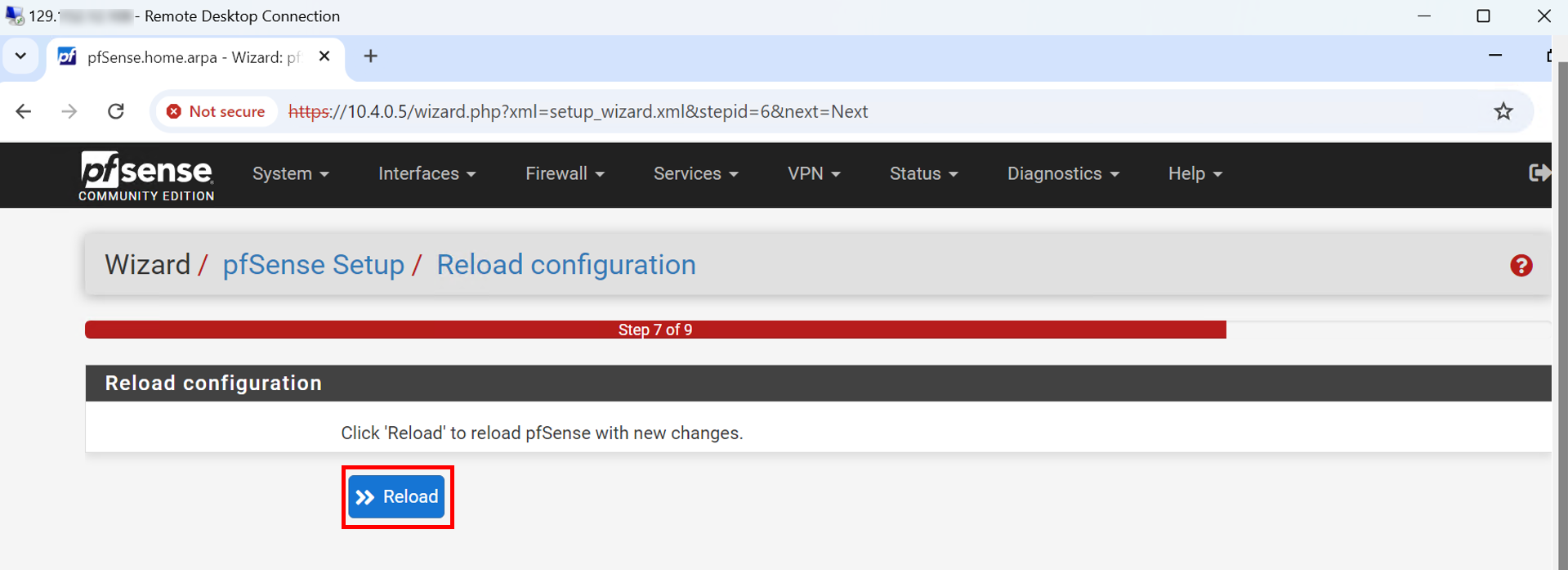
Task: Click the pfSense Setup breadcrumb link
Action: tap(314, 265)
